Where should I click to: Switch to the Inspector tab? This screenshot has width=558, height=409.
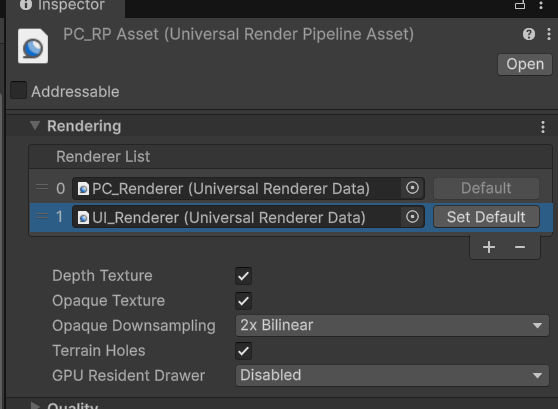pos(64,6)
